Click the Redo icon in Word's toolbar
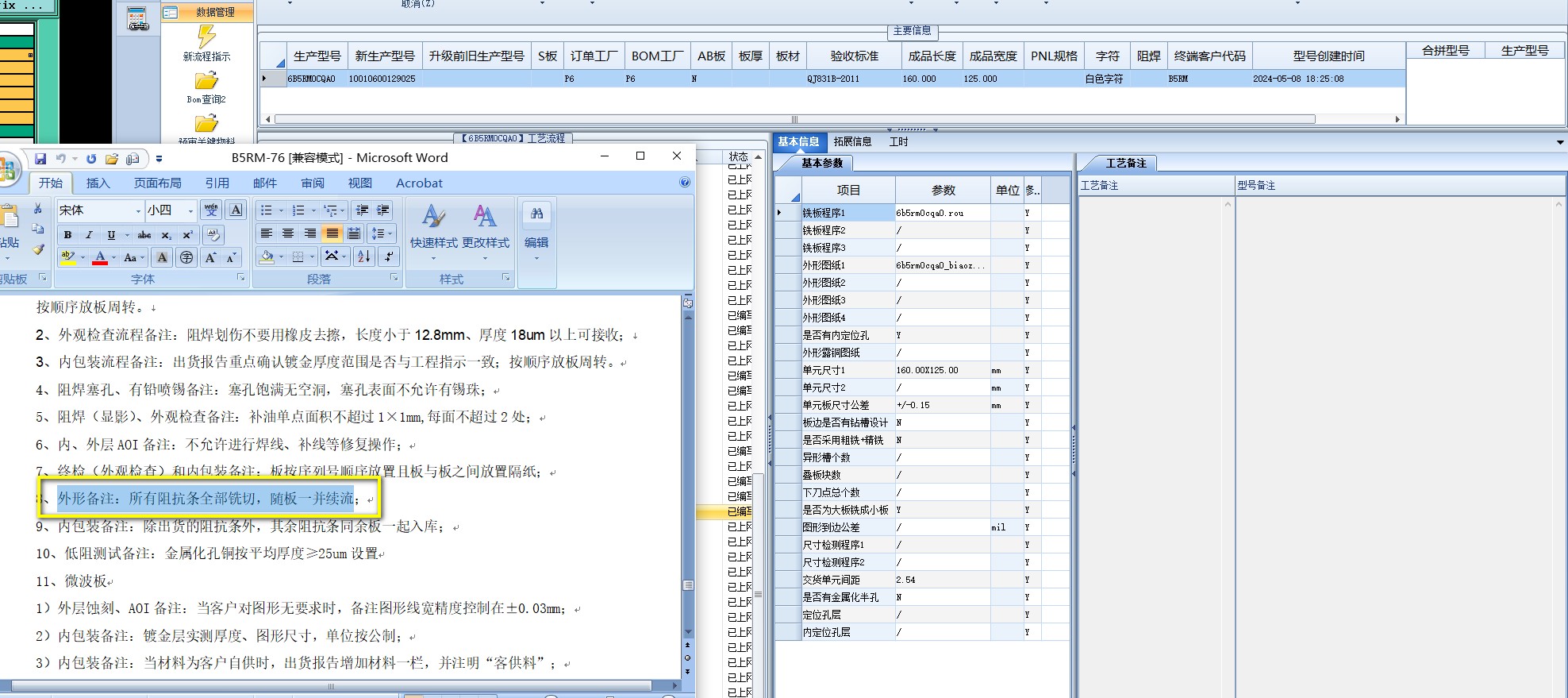The height and width of the screenshot is (698, 1568). point(91,159)
